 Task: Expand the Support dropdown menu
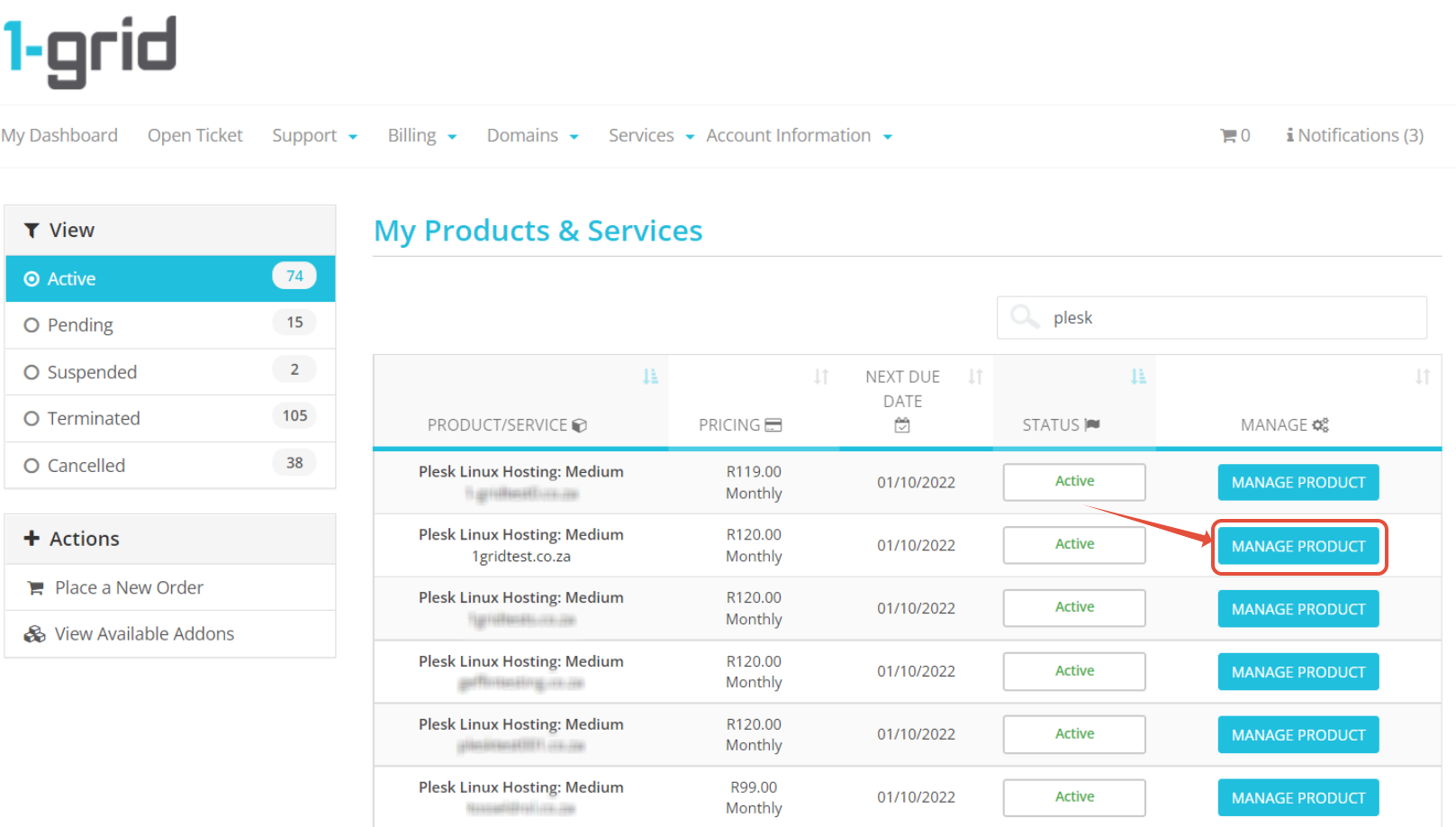click(315, 136)
